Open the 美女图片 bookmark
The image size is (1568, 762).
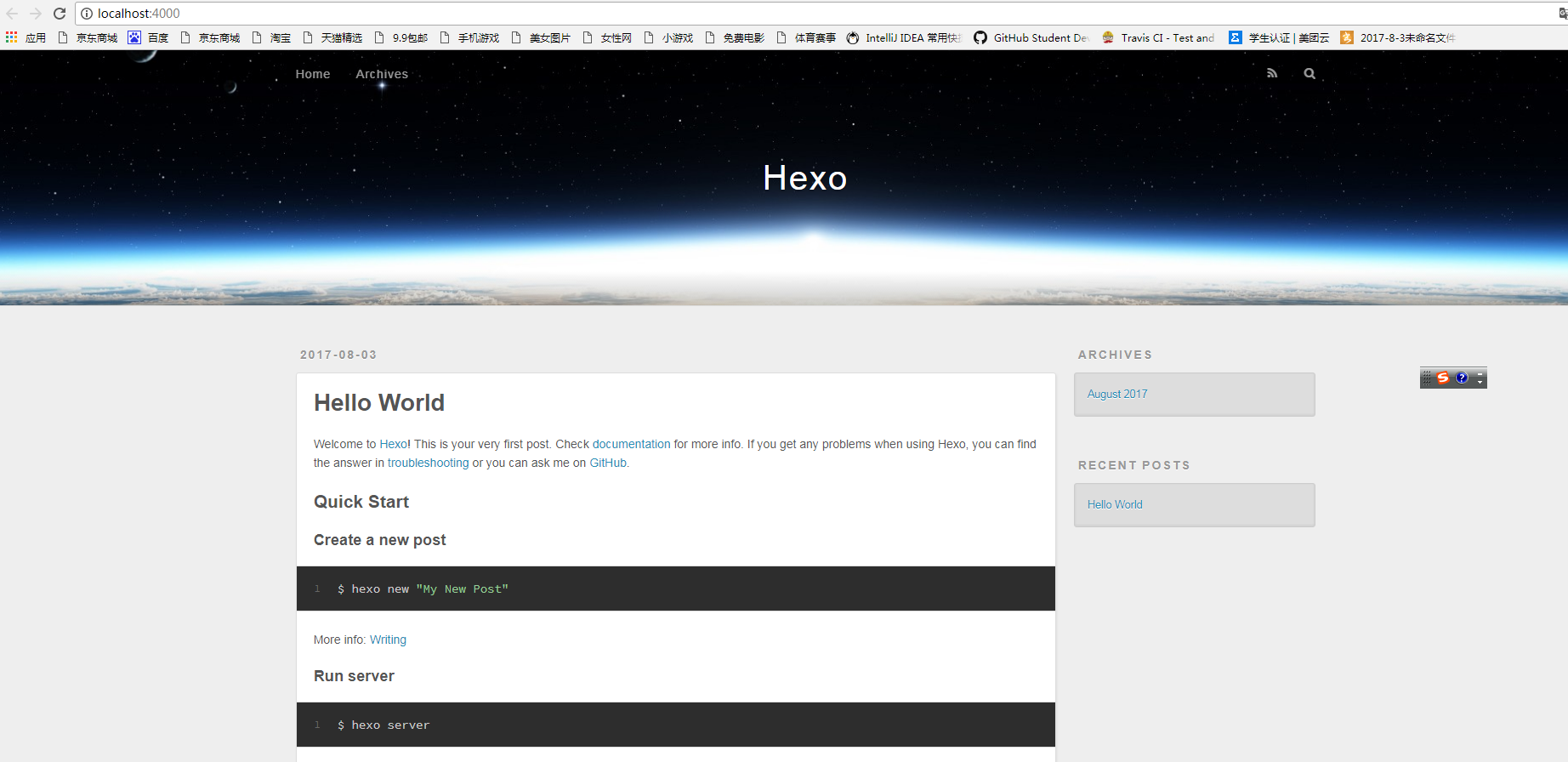(x=541, y=37)
